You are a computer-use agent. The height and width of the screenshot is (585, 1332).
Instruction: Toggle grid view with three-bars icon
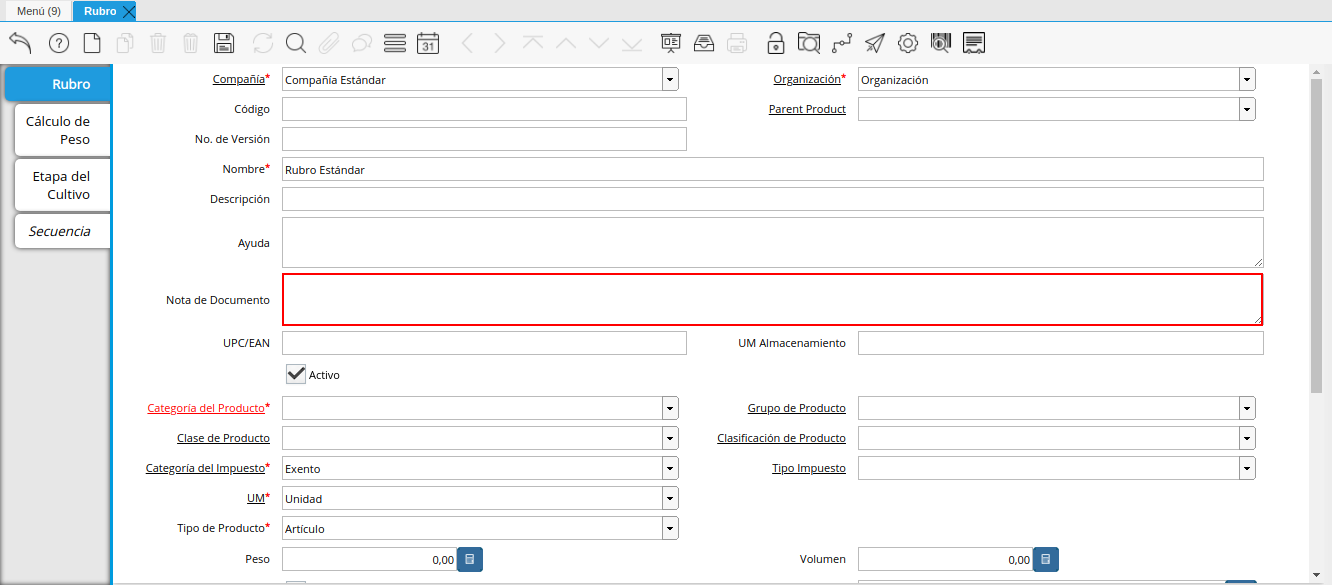(x=395, y=43)
